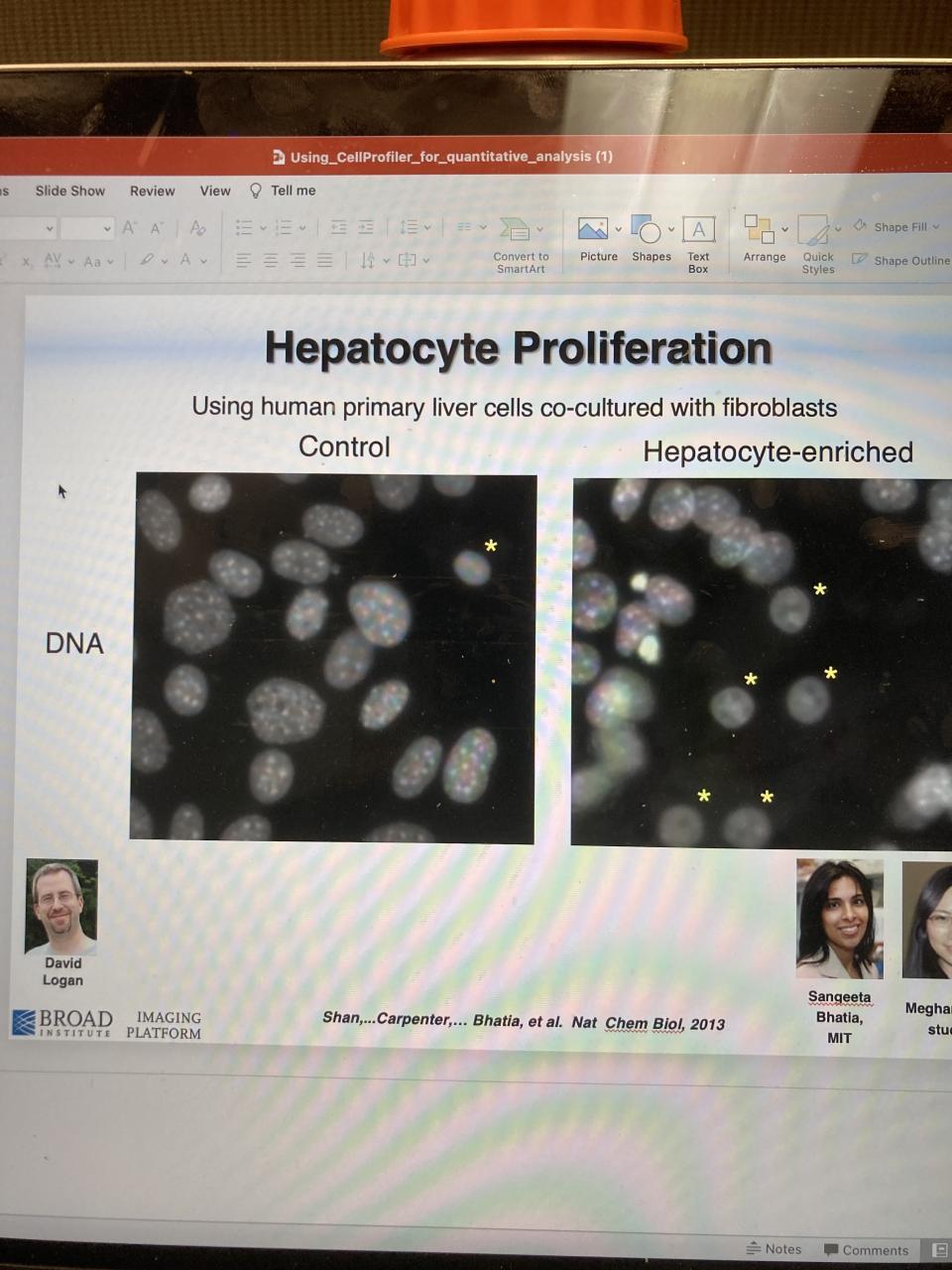Toggle the Notes pane

pyautogui.click(x=773, y=1249)
